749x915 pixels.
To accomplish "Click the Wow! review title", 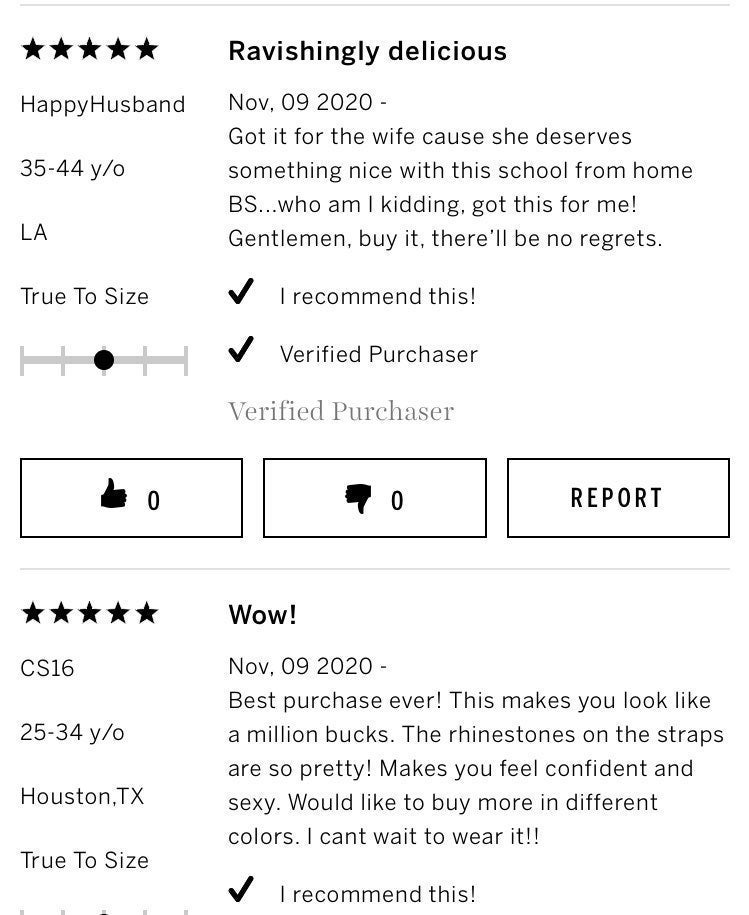I will pyautogui.click(x=262, y=614).
